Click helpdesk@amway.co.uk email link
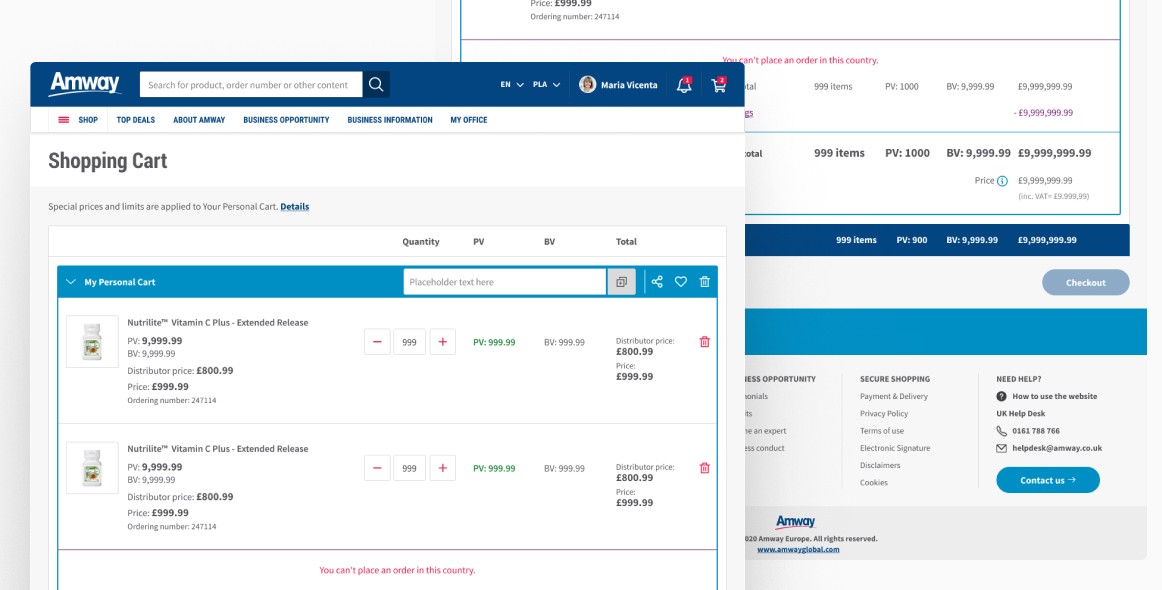Viewport: 1162px width, 590px height. pos(1057,448)
